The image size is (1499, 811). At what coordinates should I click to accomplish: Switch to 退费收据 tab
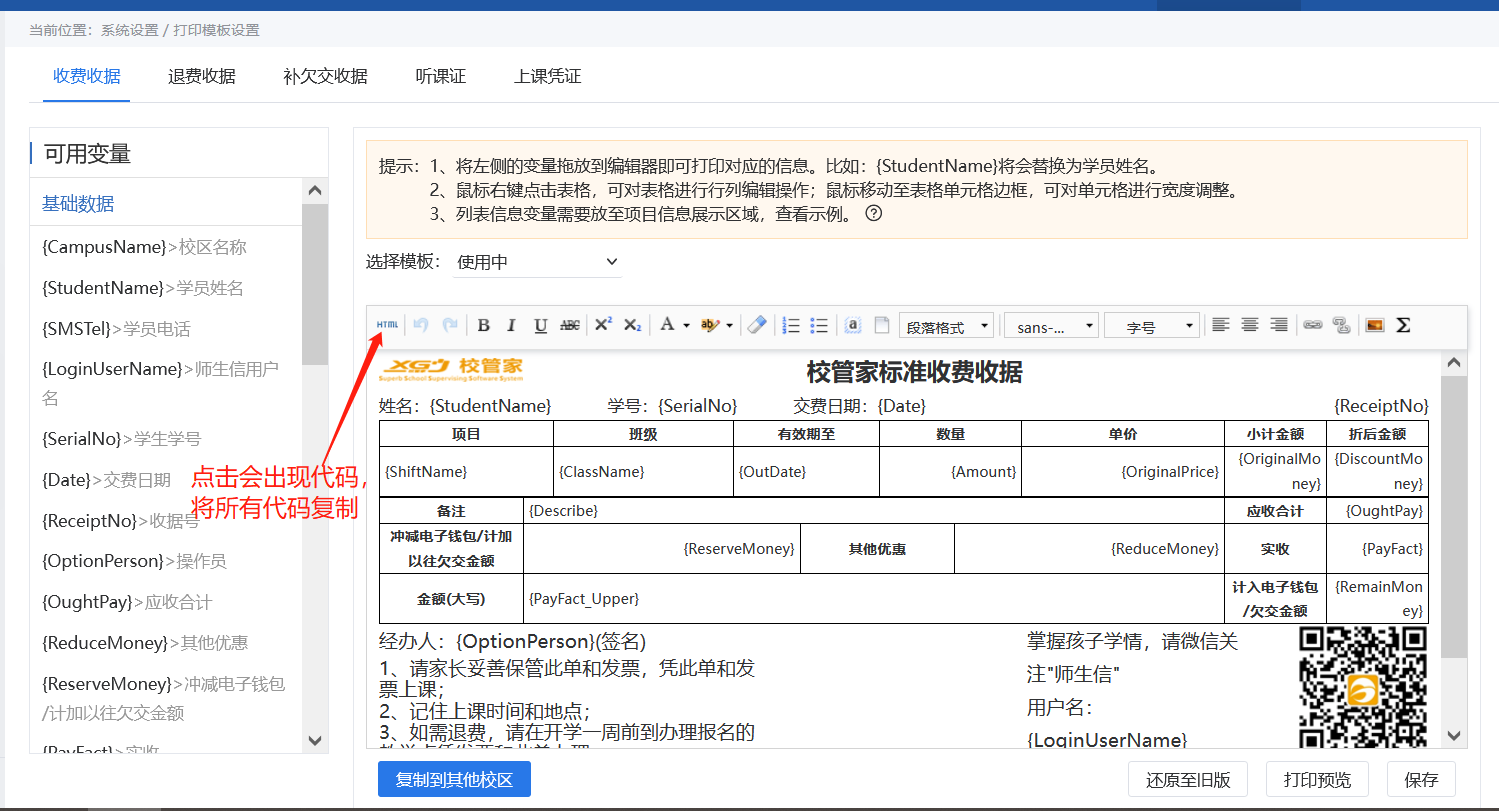pyautogui.click(x=202, y=76)
